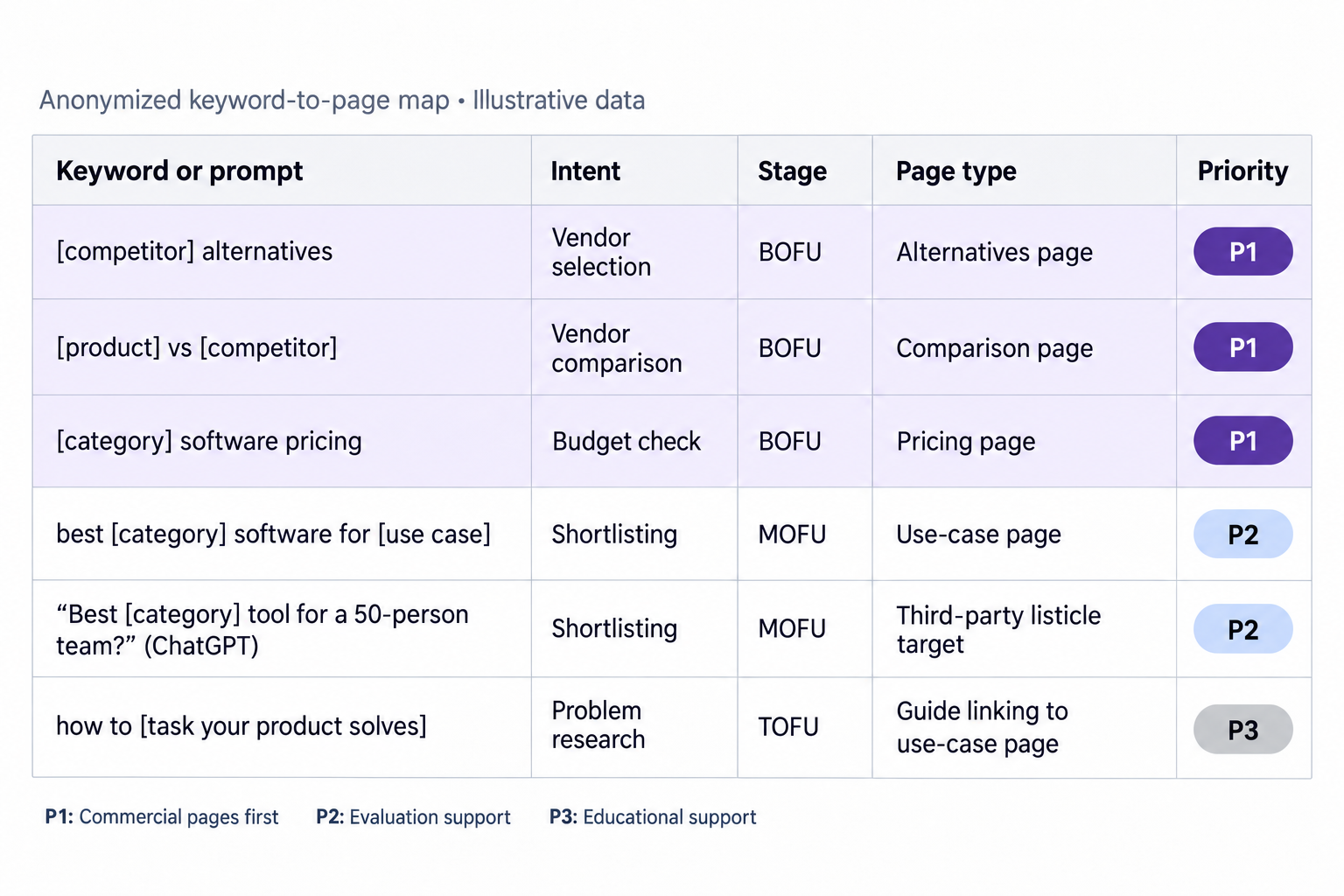The height and width of the screenshot is (896, 1344).
Task: Click the P2 badge for Use-case page
Action: coord(1242,534)
